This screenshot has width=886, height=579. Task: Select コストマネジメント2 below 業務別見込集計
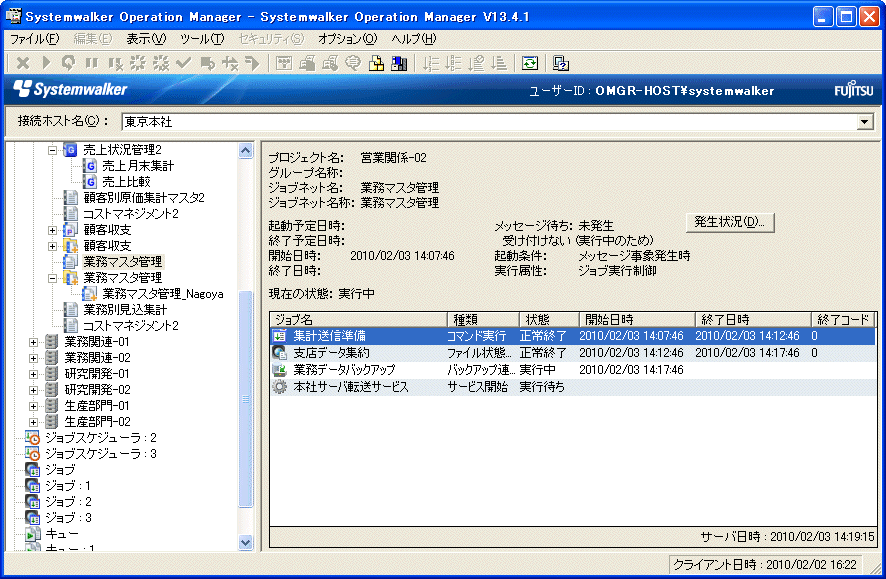click(x=131, y=326)
